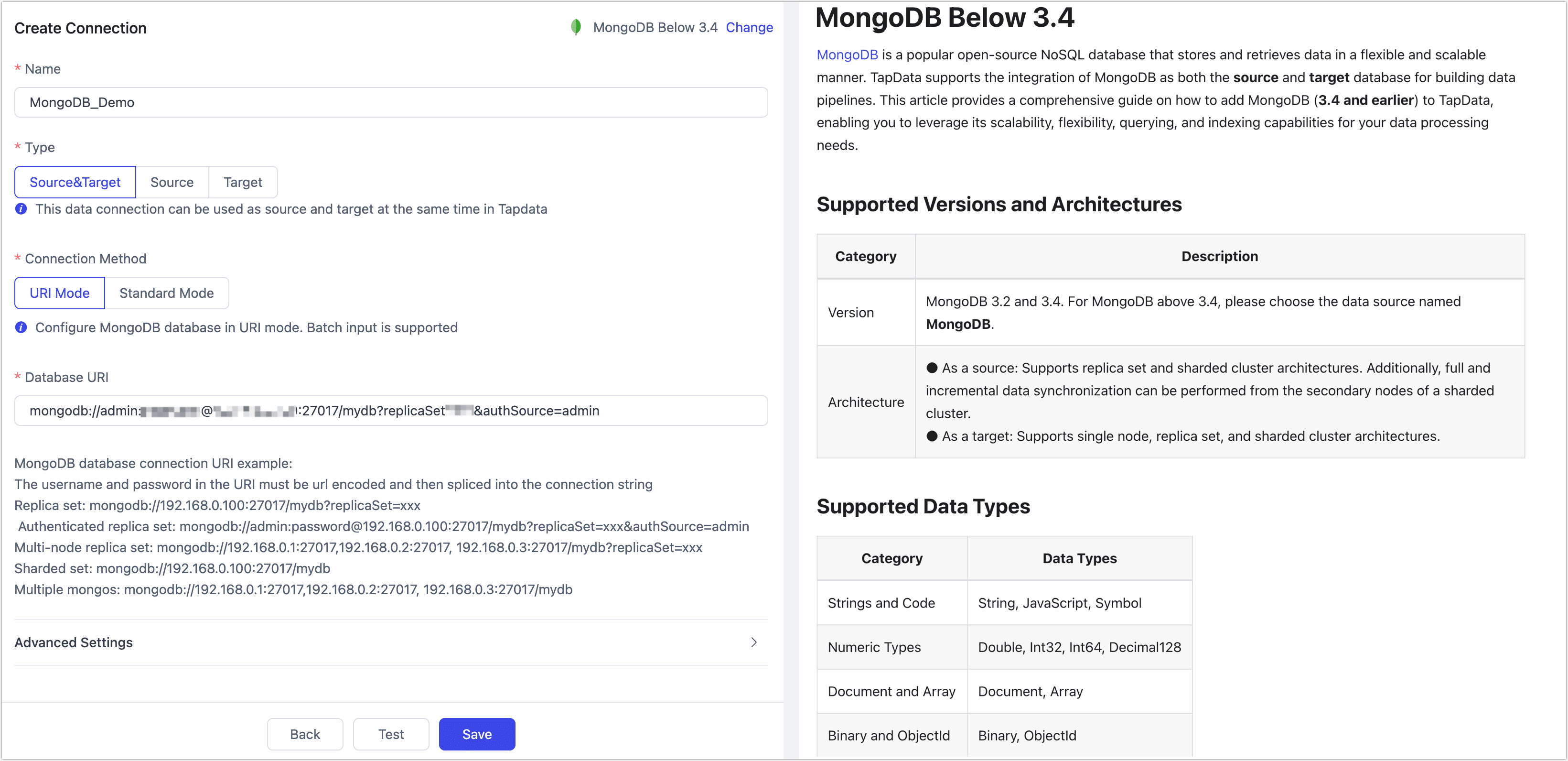Viewport: 1568px width, 761px height.
Task: Switch connection type to Source only
Action: 172,182
